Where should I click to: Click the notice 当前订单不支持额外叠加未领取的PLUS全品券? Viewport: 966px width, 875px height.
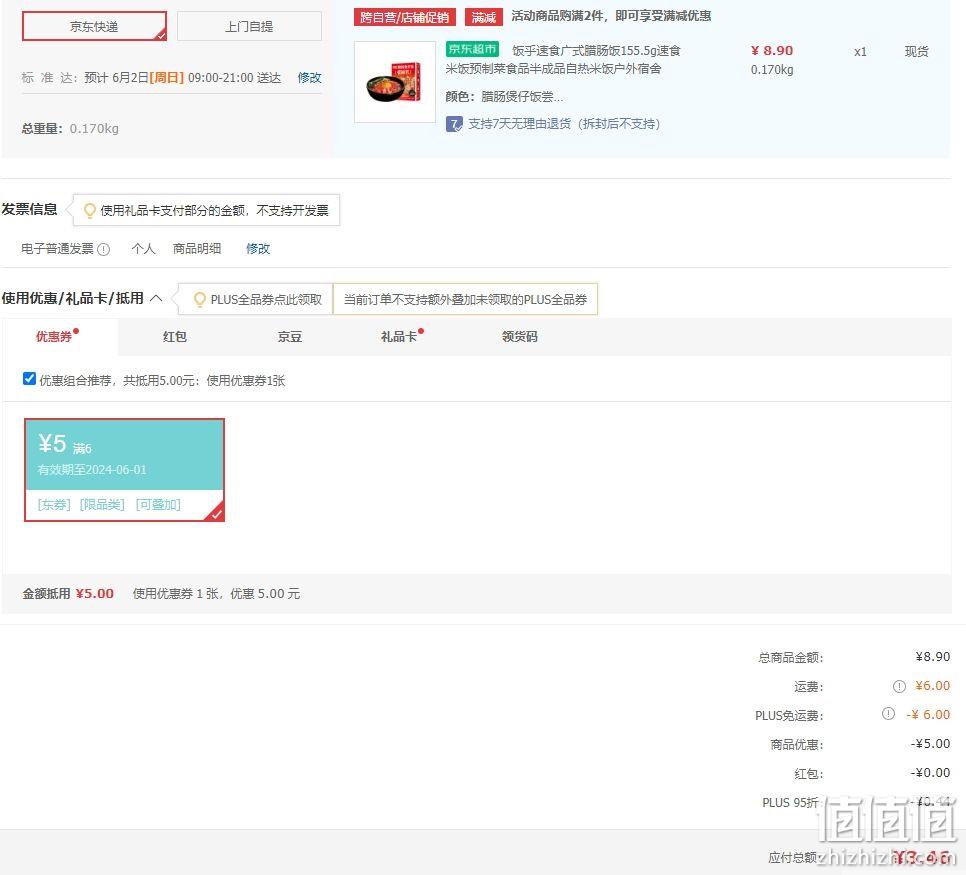click(465, 299)
